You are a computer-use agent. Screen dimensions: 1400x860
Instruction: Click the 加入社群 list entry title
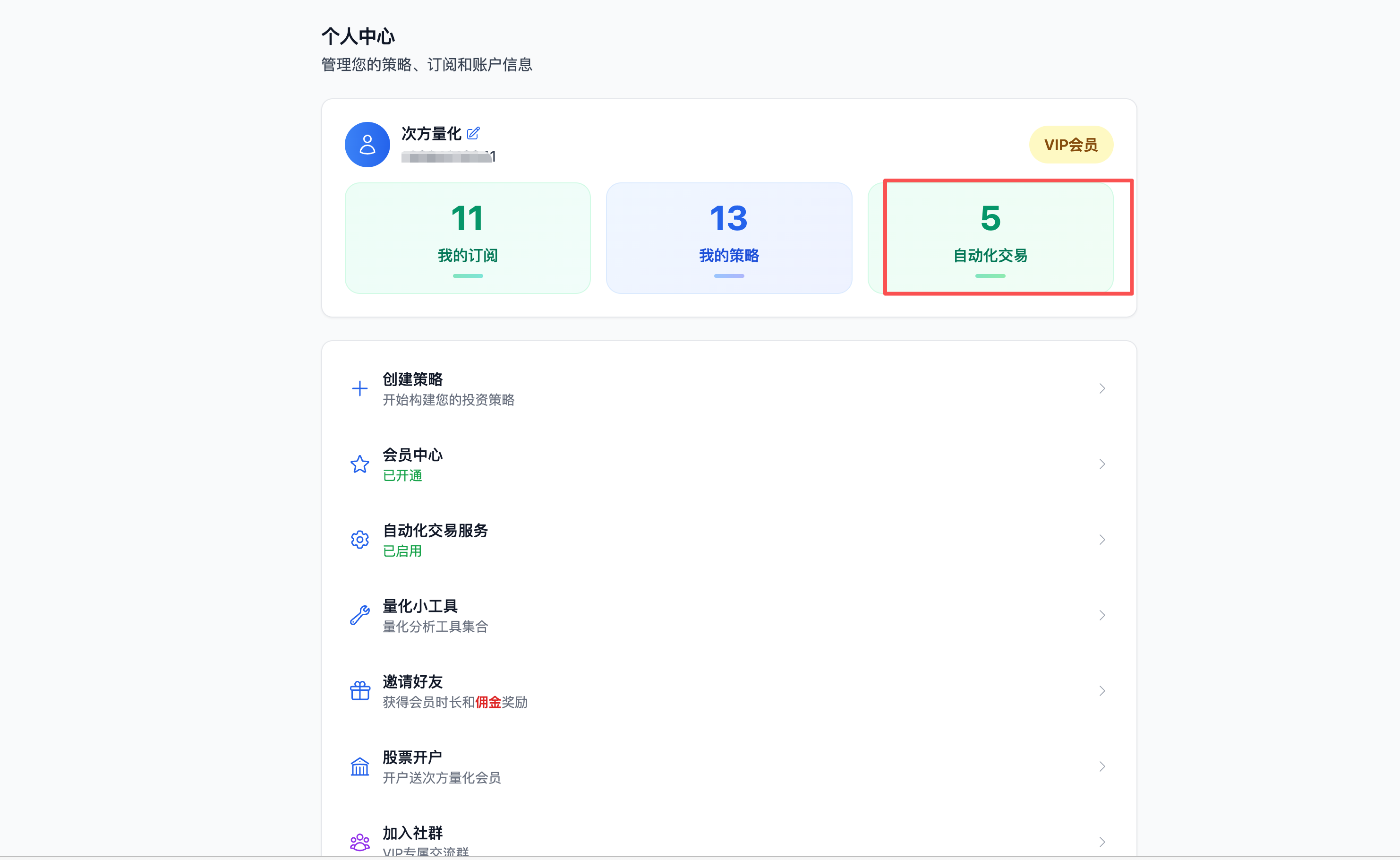[413, 833]
